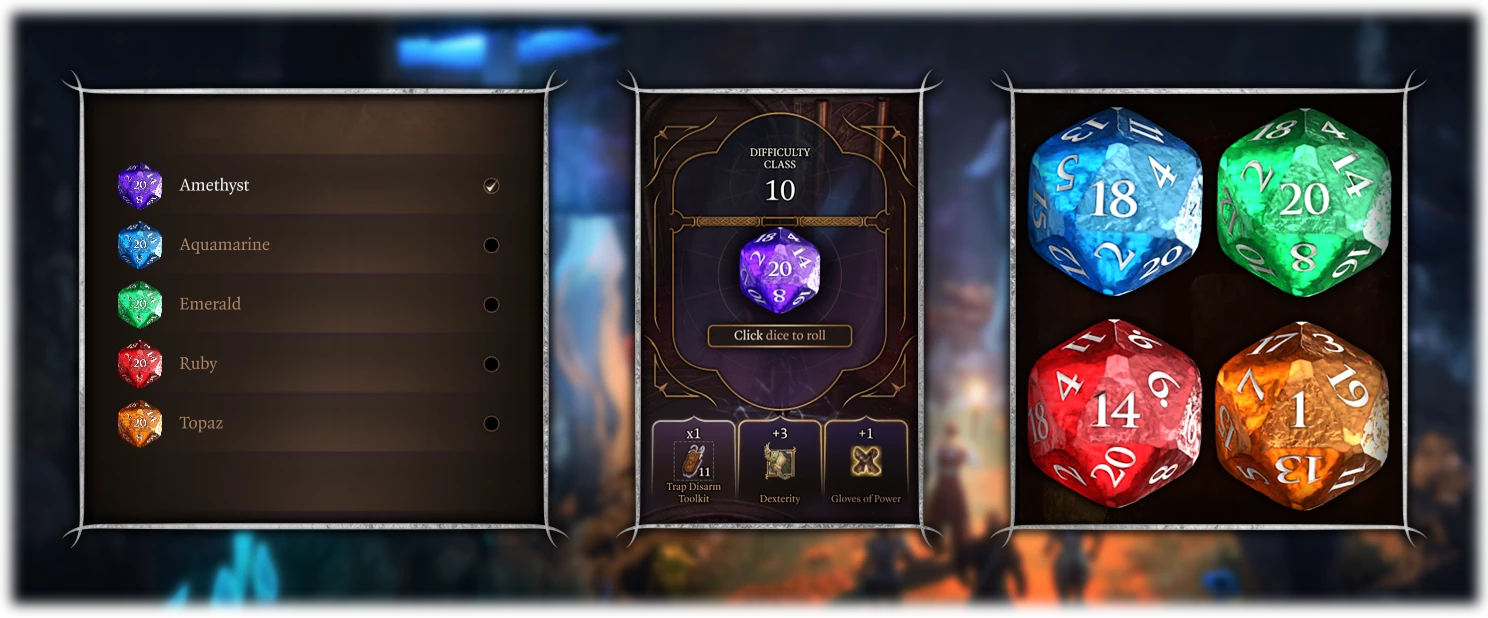The image size is (1488, 618).
Task: Click the Gloves of Power bonus icon
Action: click(x=866, y=461)
